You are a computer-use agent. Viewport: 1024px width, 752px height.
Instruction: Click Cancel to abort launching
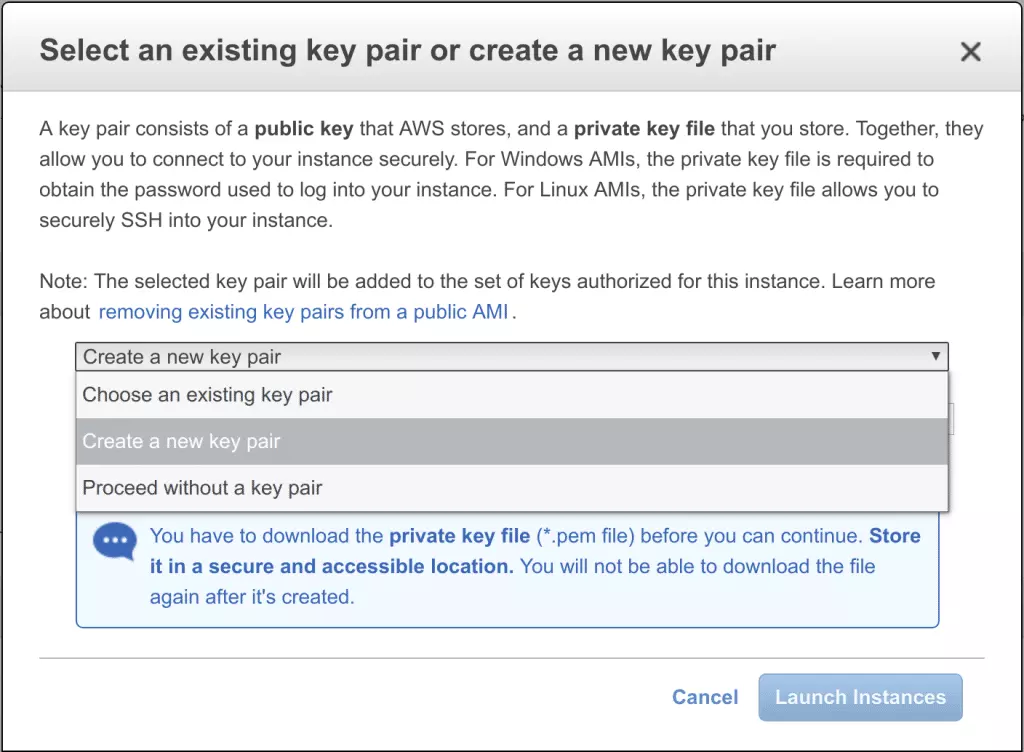[x=704, y=697]
